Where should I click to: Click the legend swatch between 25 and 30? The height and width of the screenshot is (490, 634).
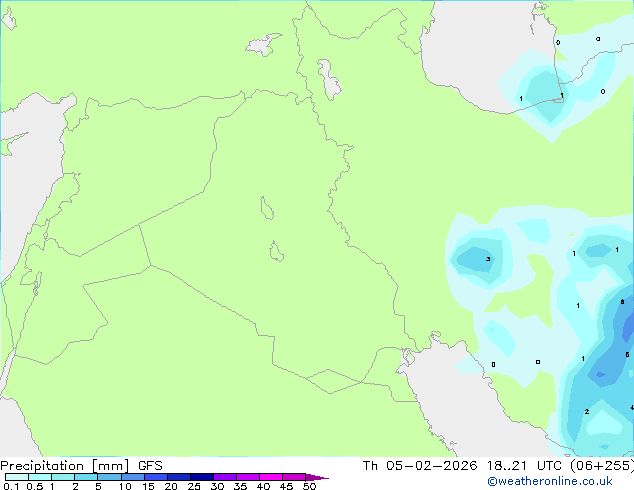pyautogui.click(x=202, y=477)
